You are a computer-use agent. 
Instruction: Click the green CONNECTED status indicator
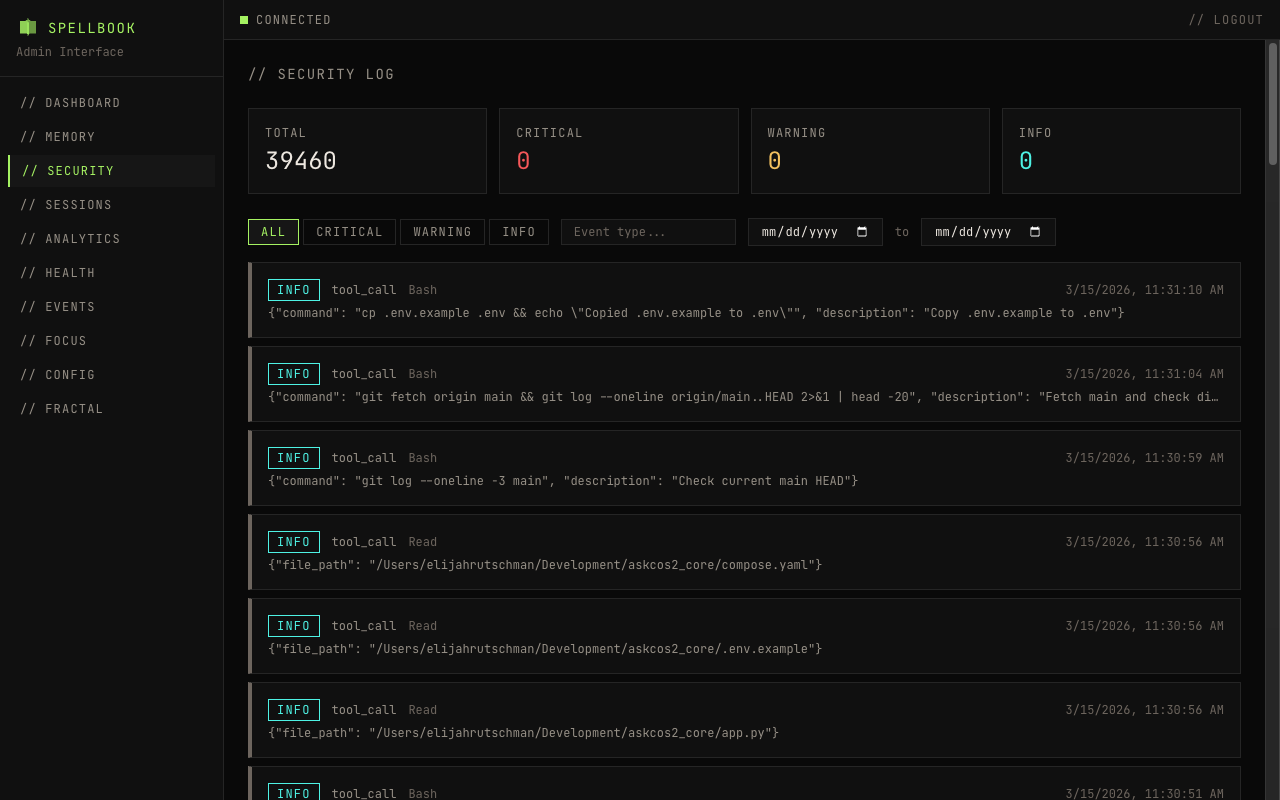click(243, 19)
